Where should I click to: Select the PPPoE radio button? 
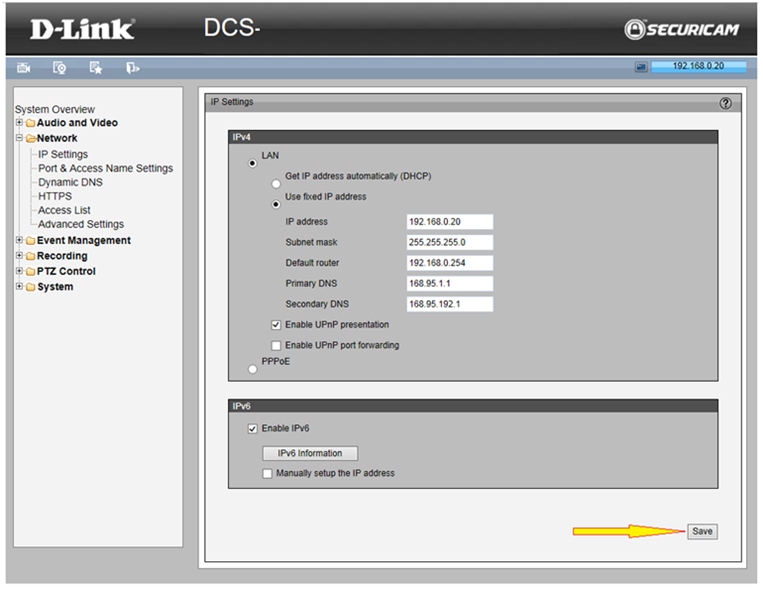point(252,370)
